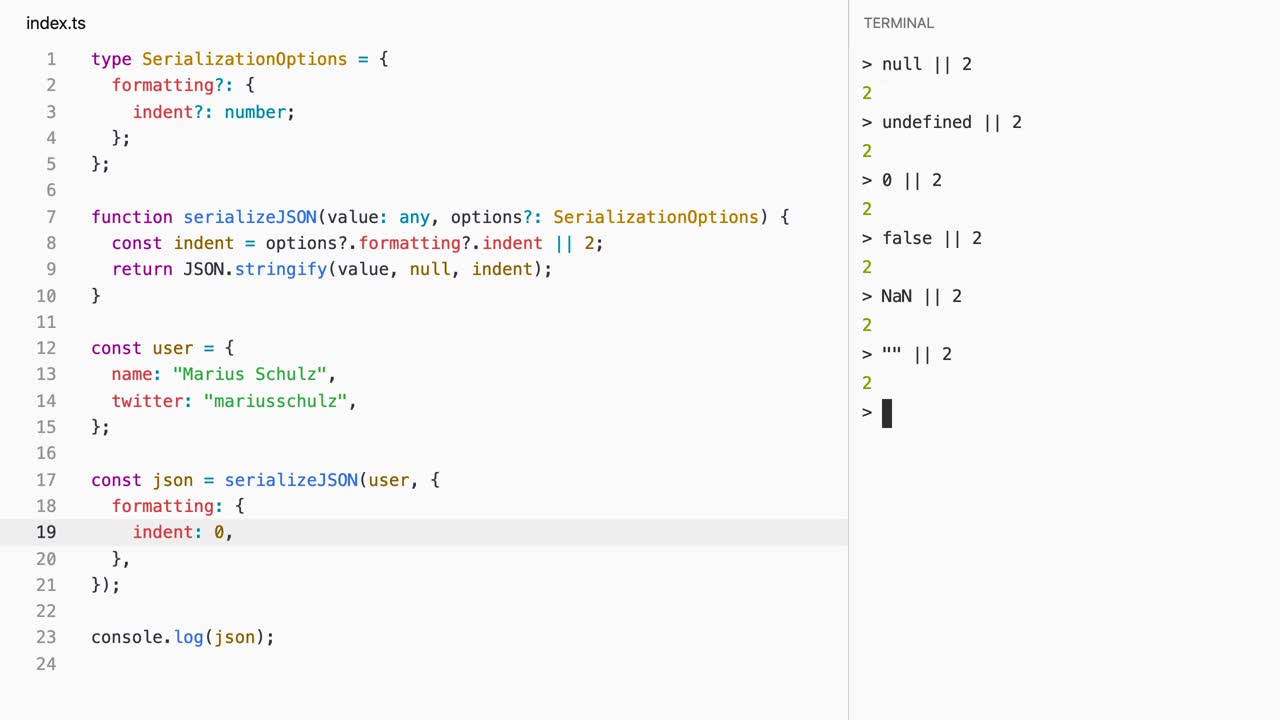Place cursor on the 0 indent value

coord(219,532)
